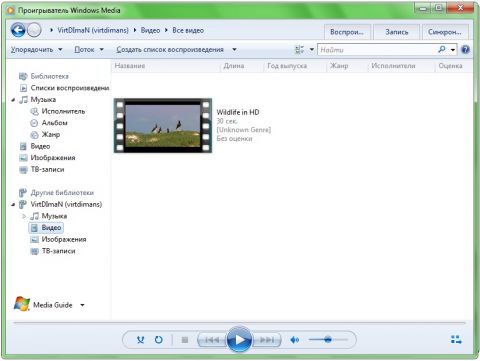Sort by Год выпуска column header
Screen dimensions: 480x361
(x=295, y=66)
